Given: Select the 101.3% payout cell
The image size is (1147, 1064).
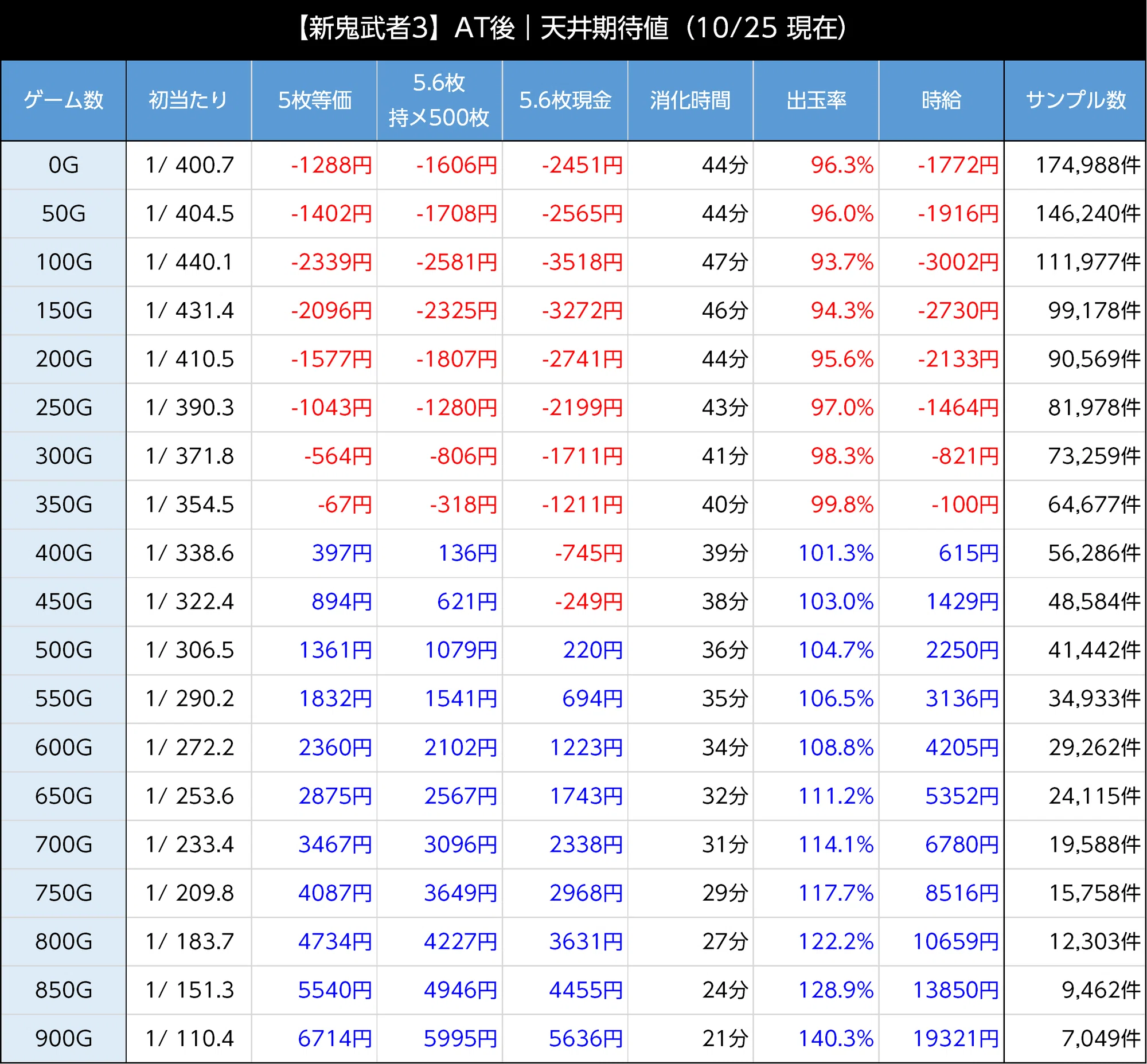Looking at the screenshot, I should pyautogui.click(x=836, y=553).
